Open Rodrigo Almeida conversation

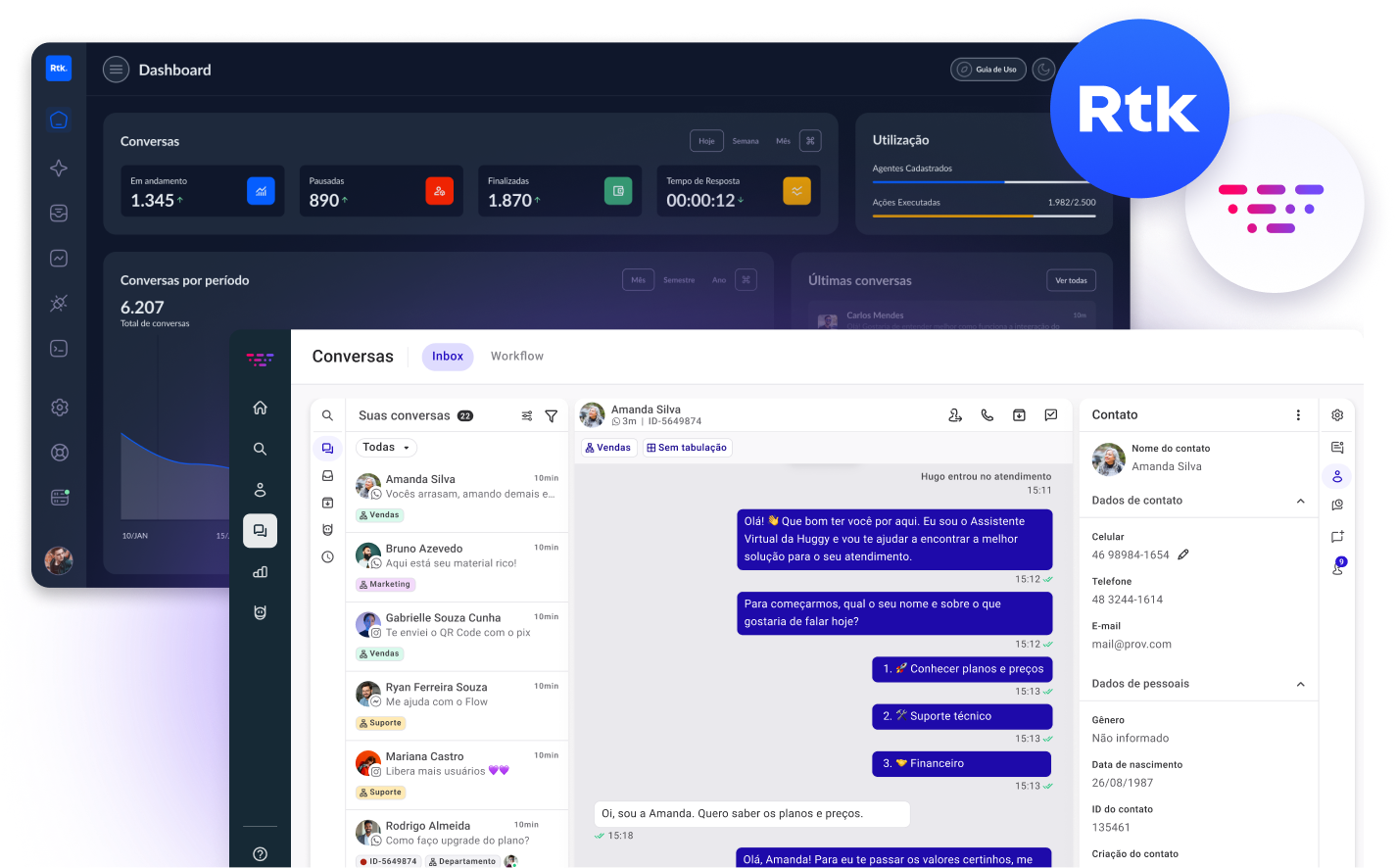pos(457,840)
